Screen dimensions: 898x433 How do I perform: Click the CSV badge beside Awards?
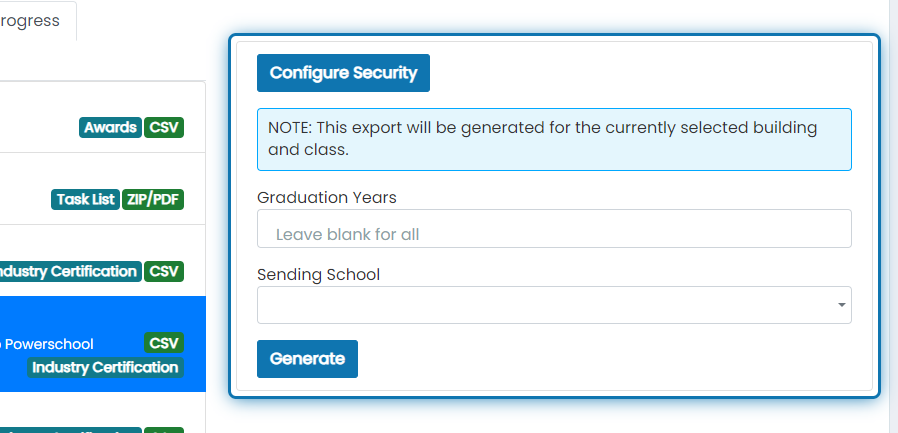[x=164, y=128]
